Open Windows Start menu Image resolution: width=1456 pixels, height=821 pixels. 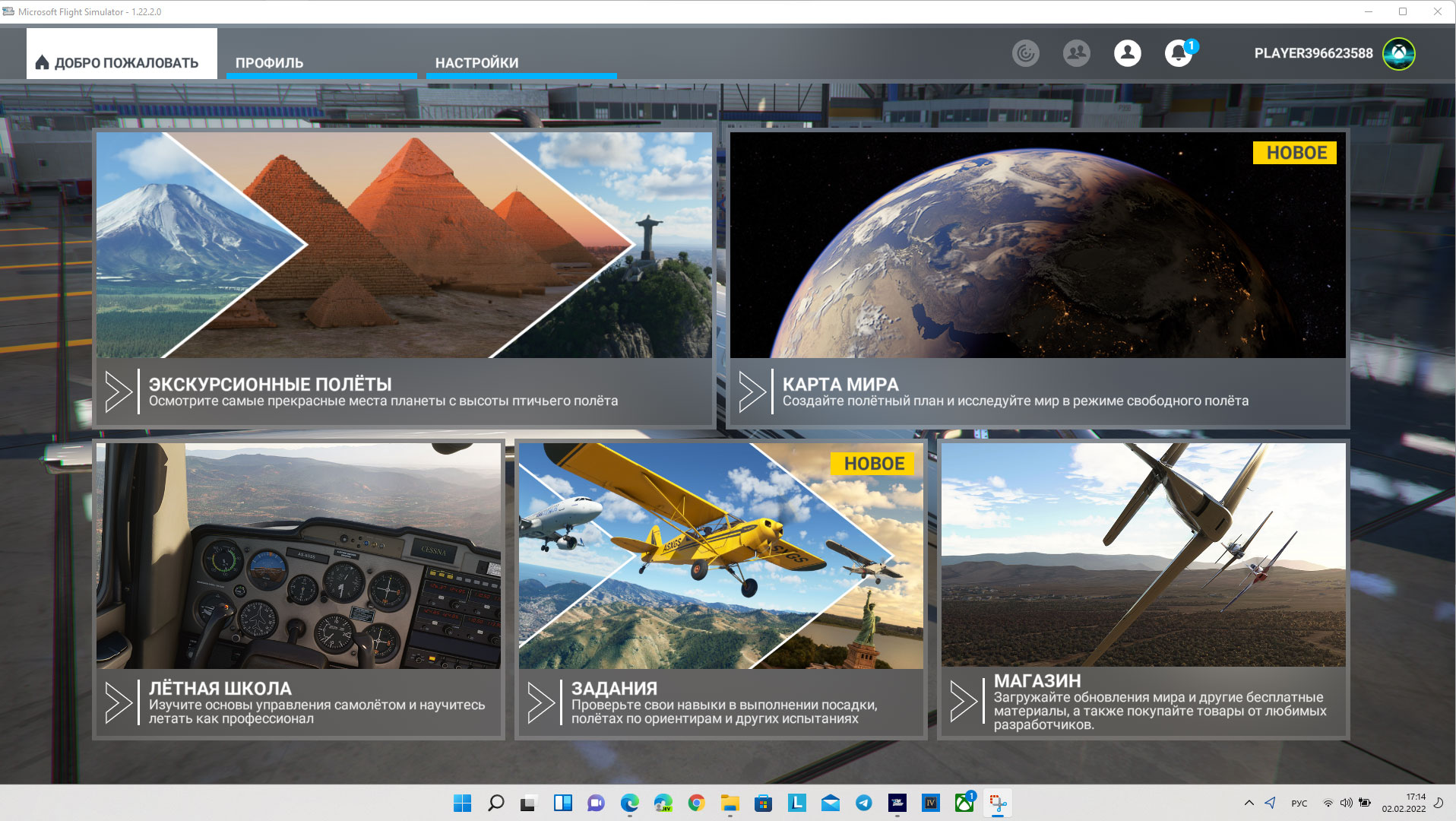pyautogui.click(x=462, y=803)
